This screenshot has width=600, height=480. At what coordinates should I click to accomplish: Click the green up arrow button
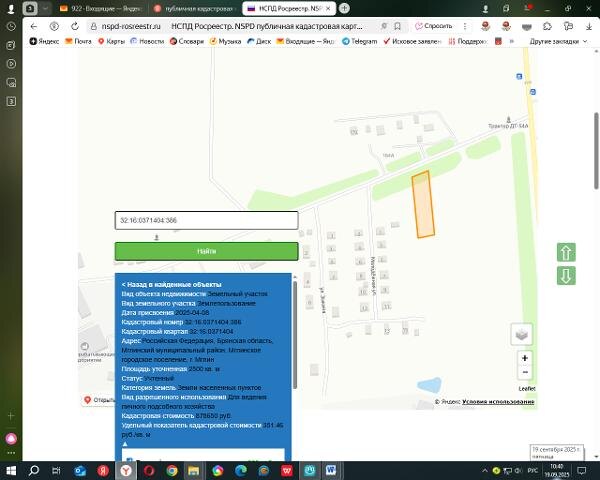(x=566, y=253)
